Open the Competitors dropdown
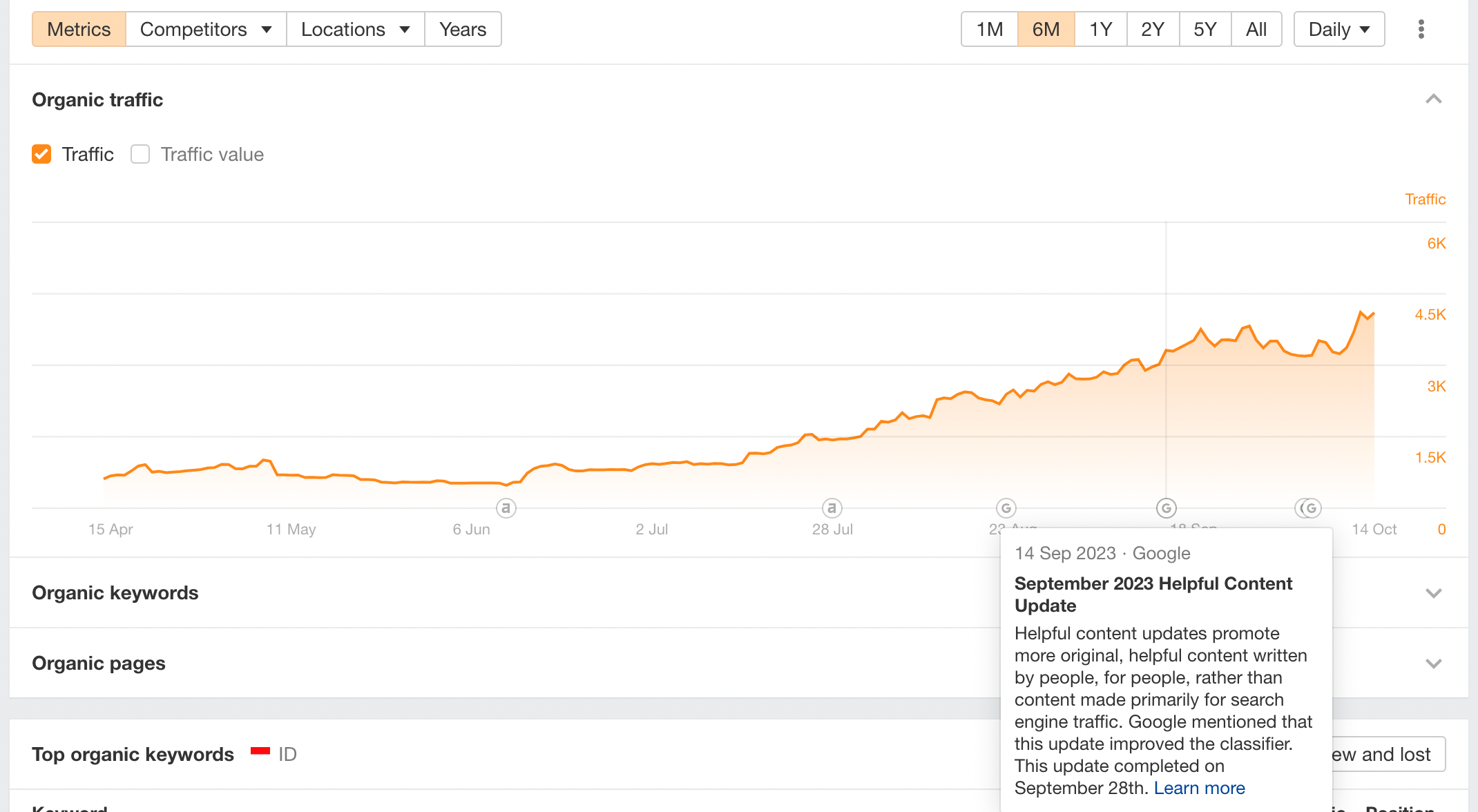This screenshot has height=812, width=1478. (206, 29)
